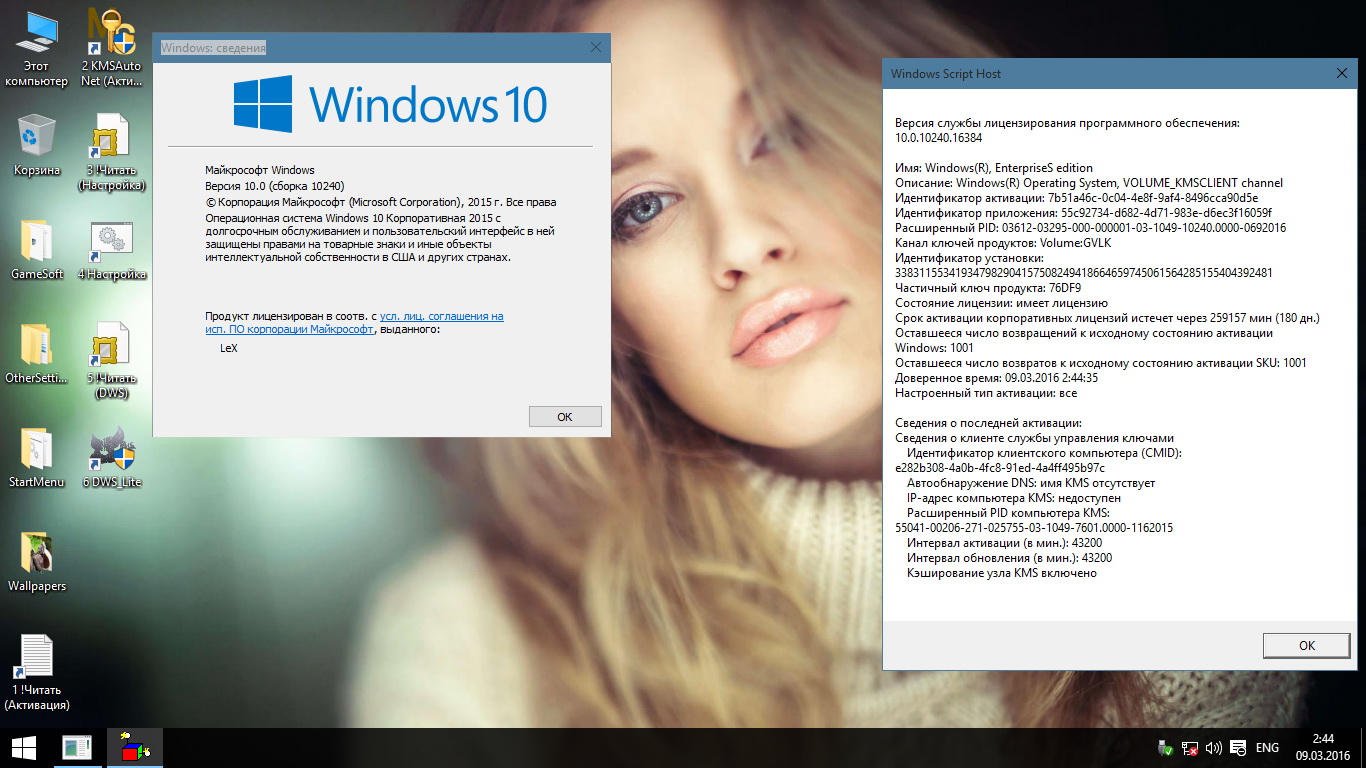Select the Wallpapers folder icon
1366x768 pixels.
36,555
